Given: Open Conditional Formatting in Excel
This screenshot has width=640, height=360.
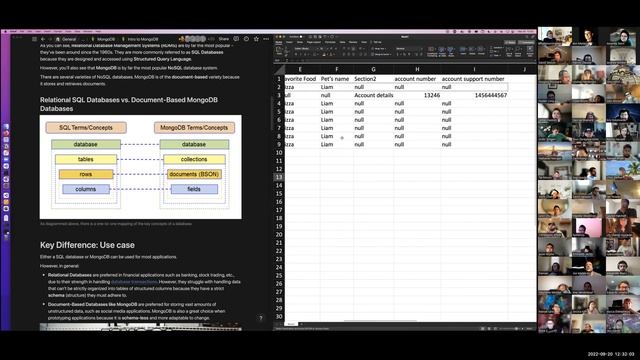Looking at the screenshot, I should point(432,51).
